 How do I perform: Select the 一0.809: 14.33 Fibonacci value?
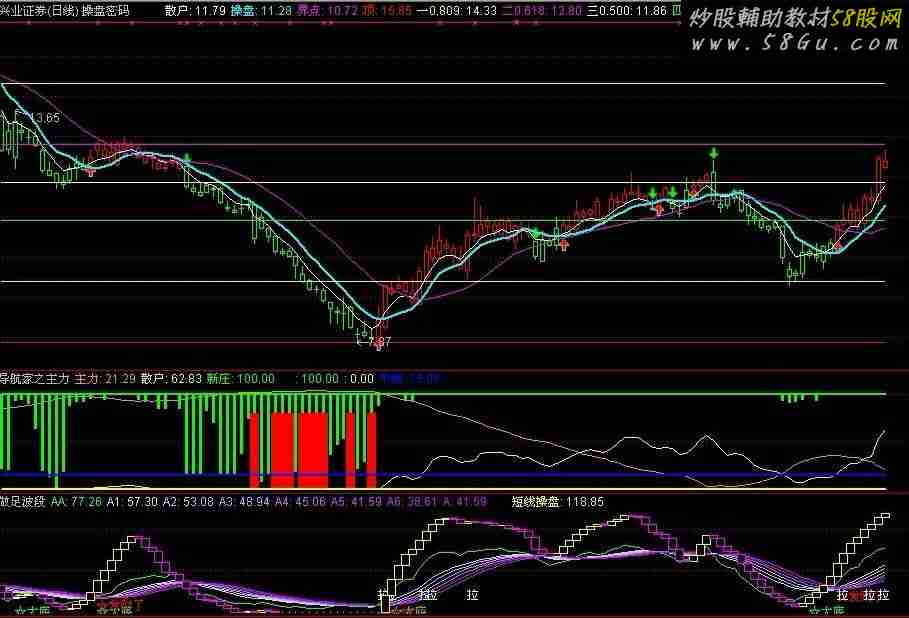(x=457, y=10)
